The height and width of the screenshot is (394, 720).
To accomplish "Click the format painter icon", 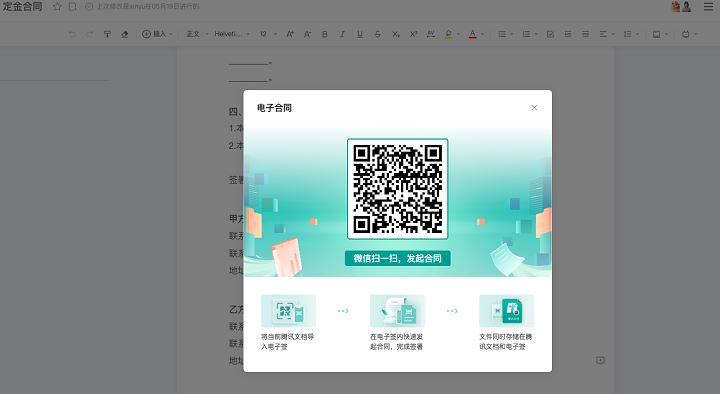I will coord(107,34).
